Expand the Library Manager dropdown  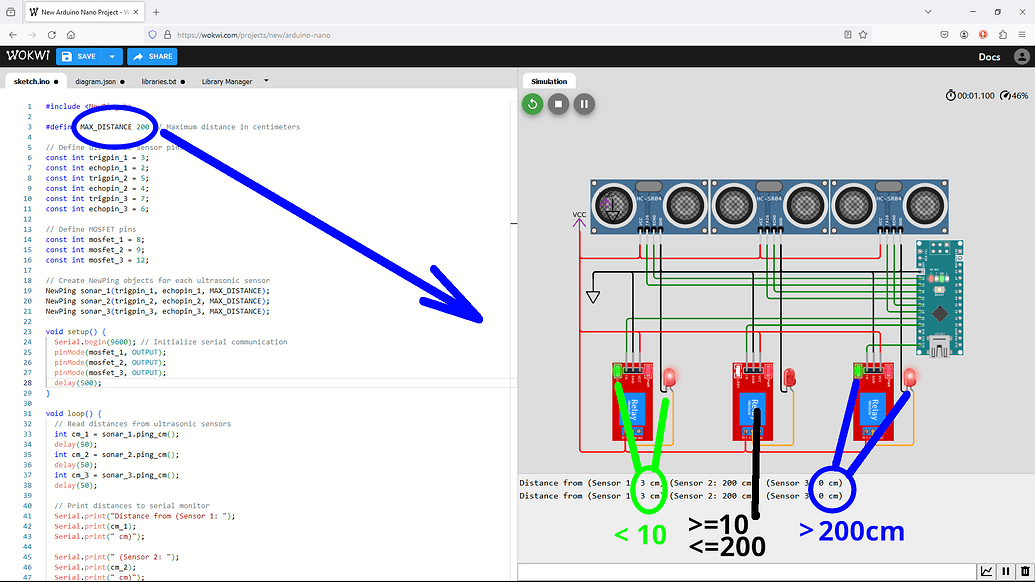[x=264, y=81]
